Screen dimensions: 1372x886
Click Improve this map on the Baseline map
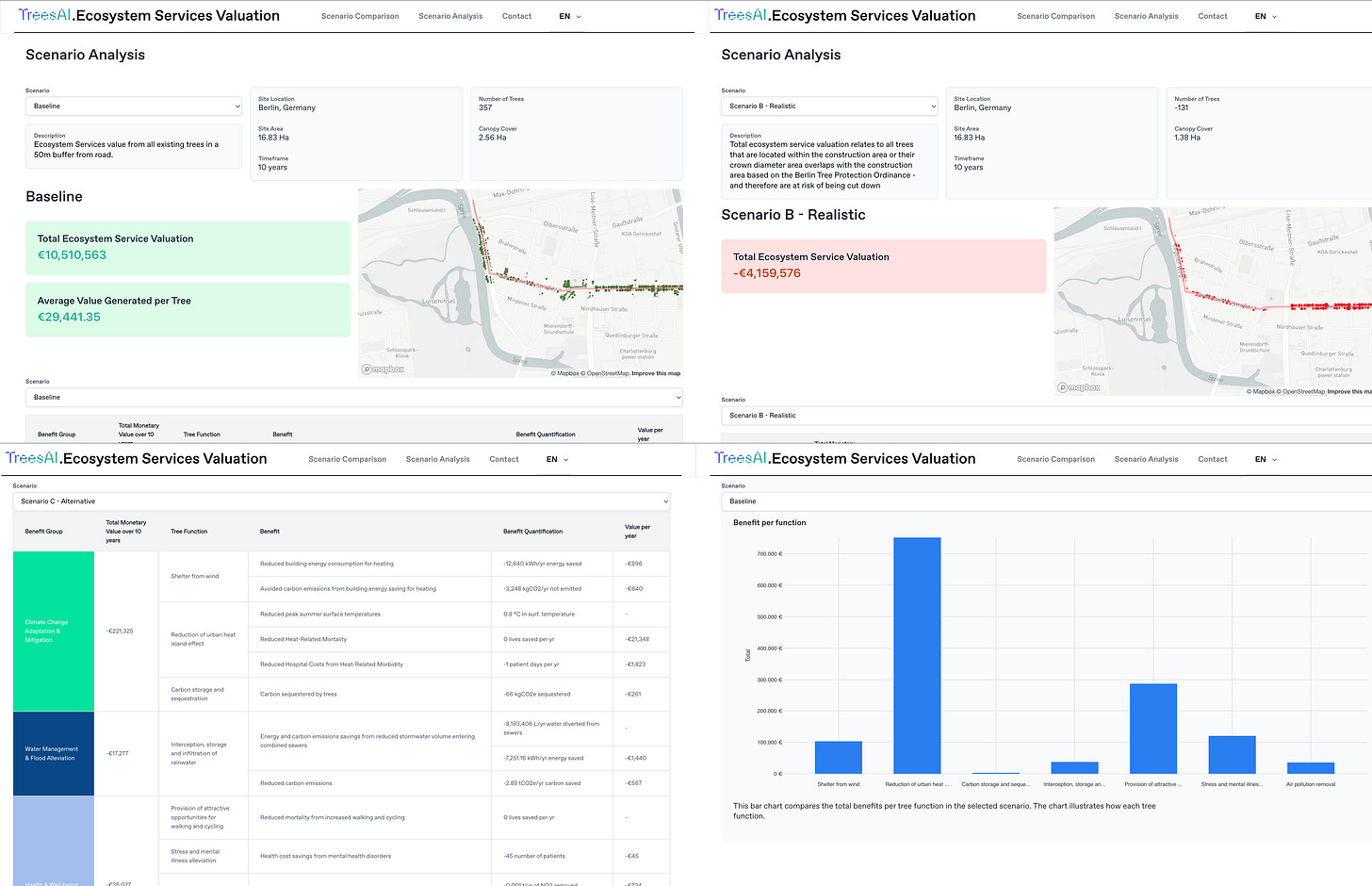click(656, 373)
